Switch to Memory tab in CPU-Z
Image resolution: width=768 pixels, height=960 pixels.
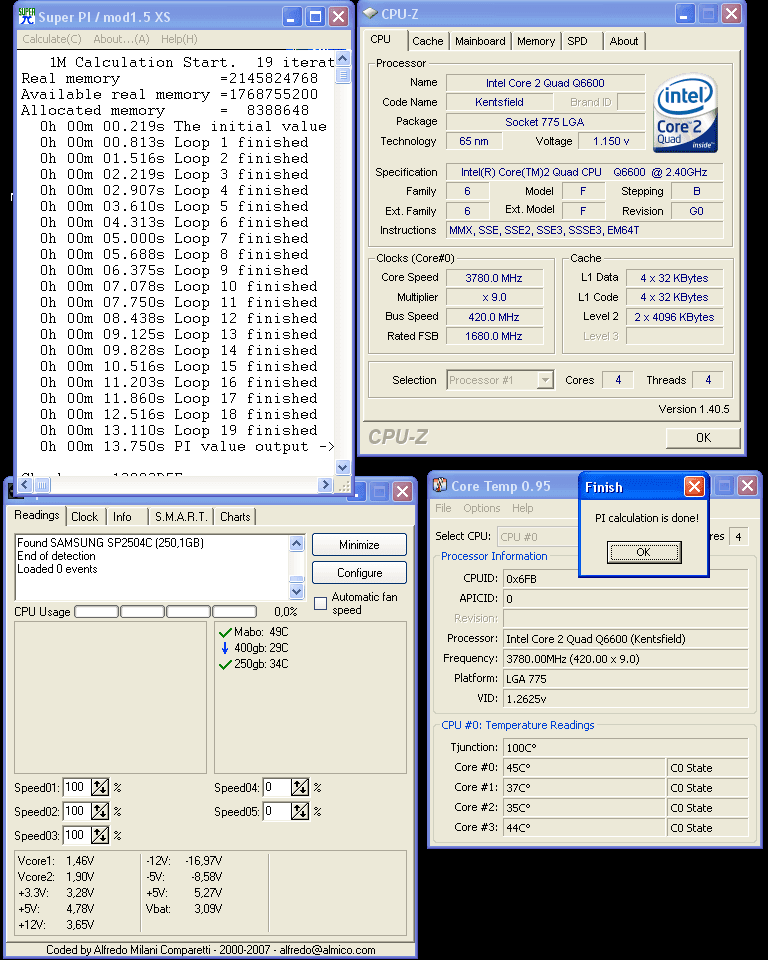(x=536, y=41)
